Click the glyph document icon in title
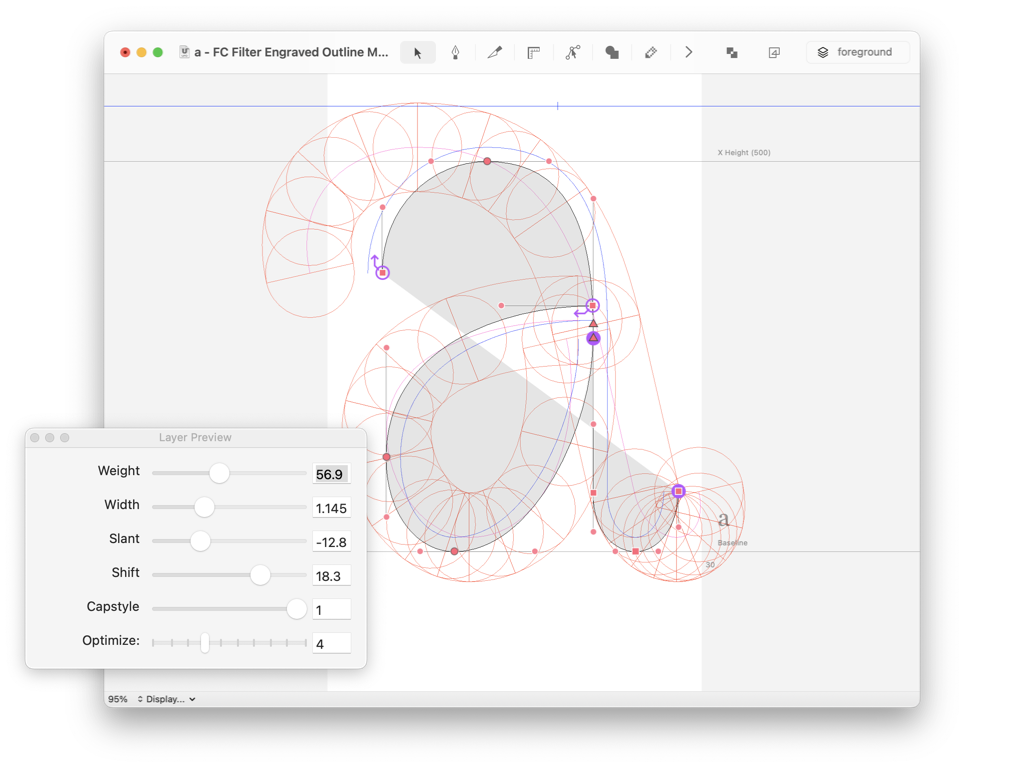This screenshot has height=768, width=1024. (x=185, y=52)
